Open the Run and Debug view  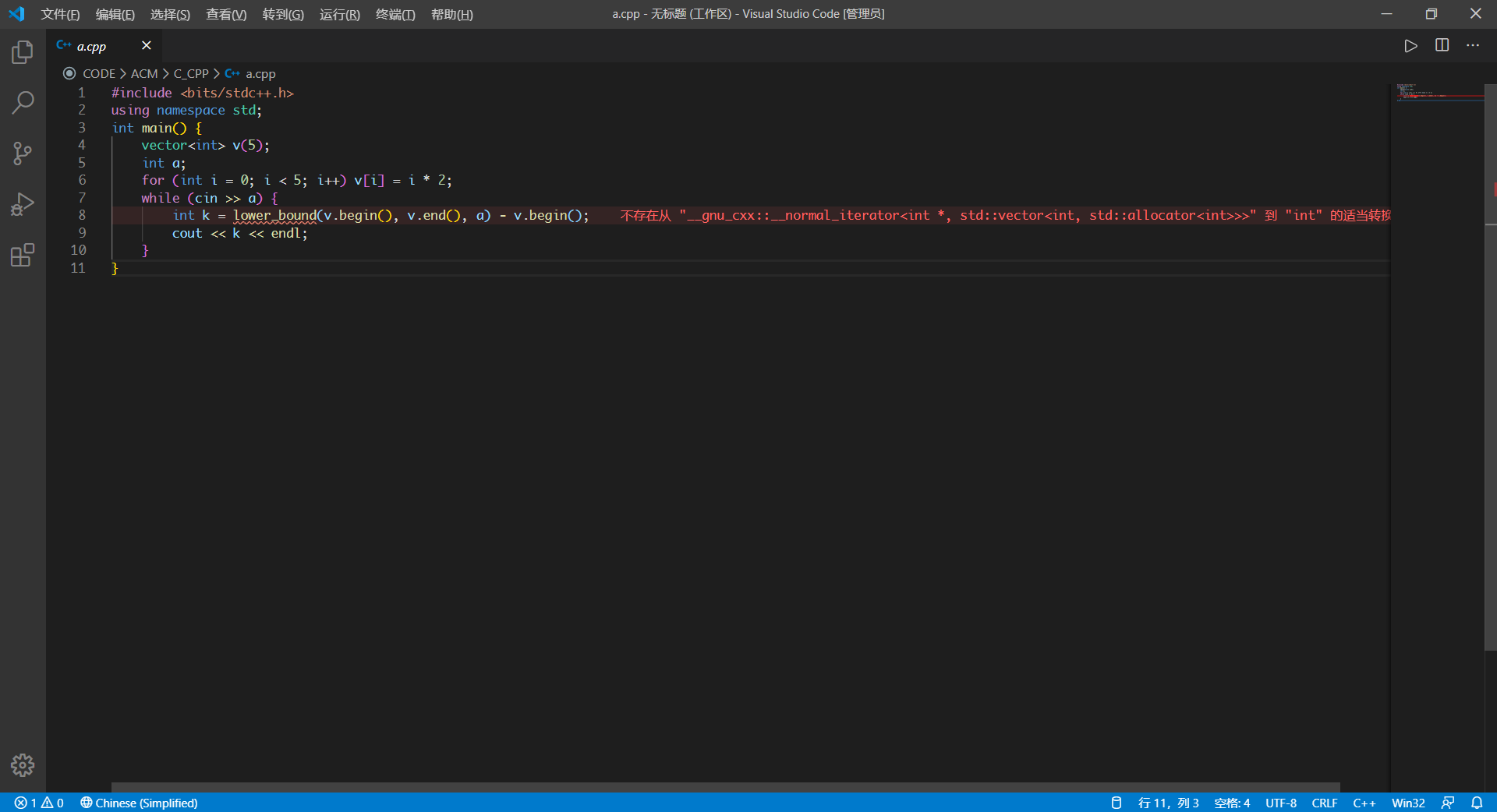(23, 204)
